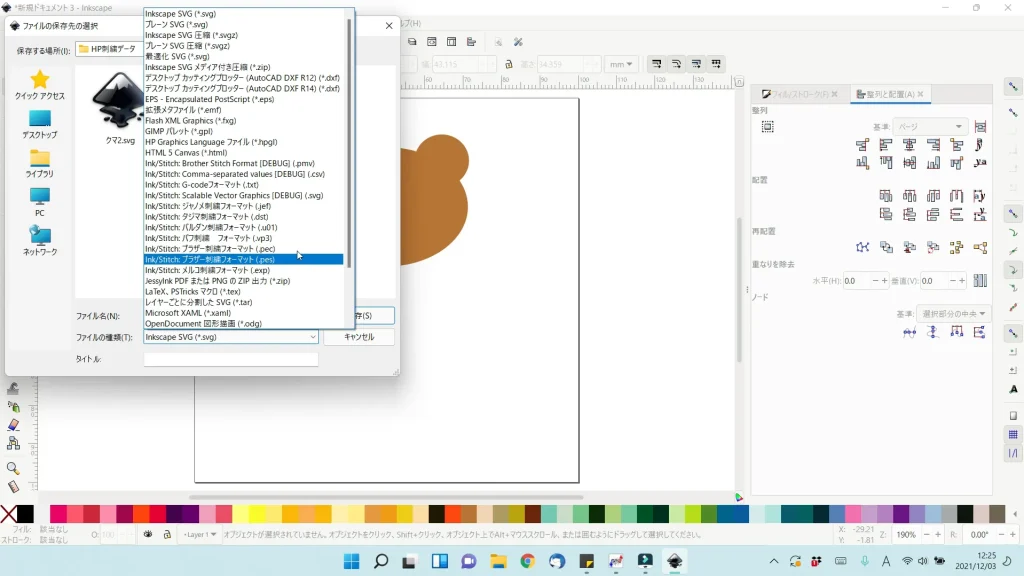Click the キャンセル button
Image resolution: width=1024 pixels, height=576 pixels.
tap(358, 337)
